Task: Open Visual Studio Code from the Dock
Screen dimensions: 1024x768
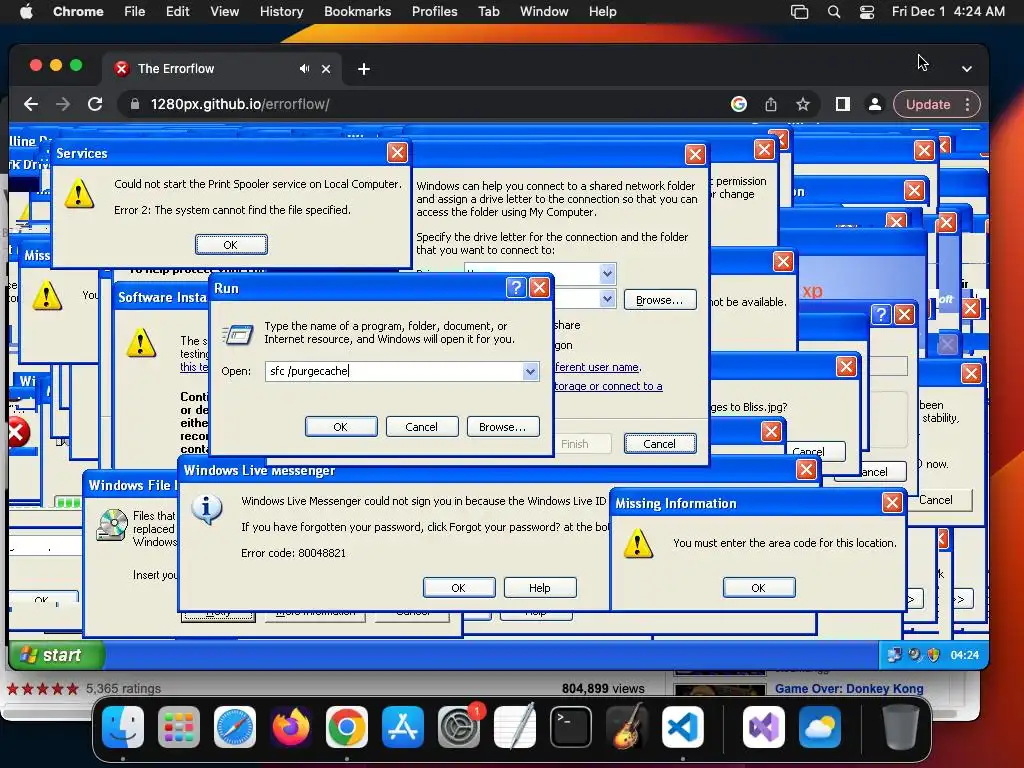Action: pos(682,727)
